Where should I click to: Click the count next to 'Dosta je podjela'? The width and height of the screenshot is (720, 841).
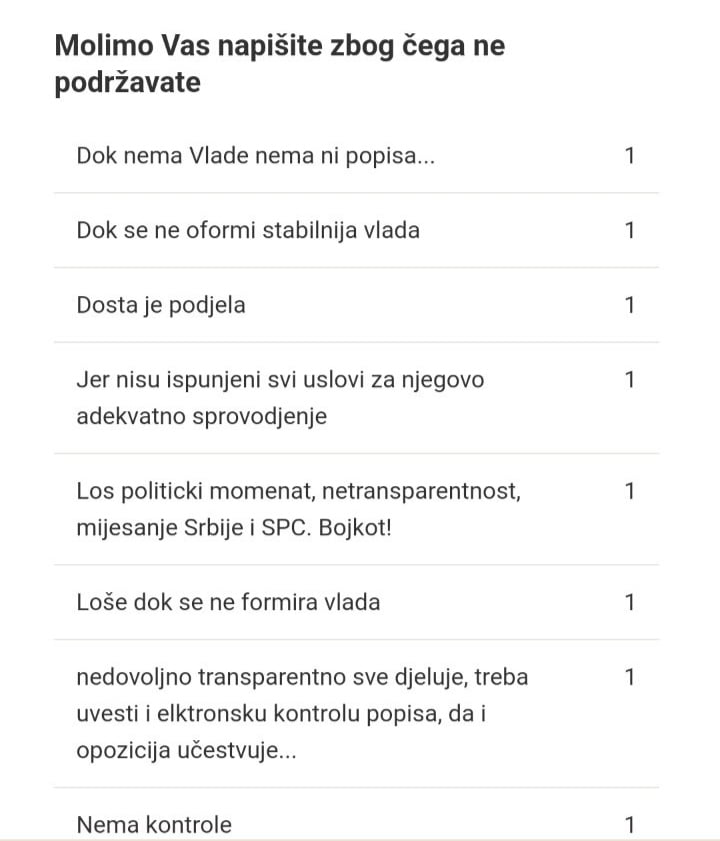630,305
